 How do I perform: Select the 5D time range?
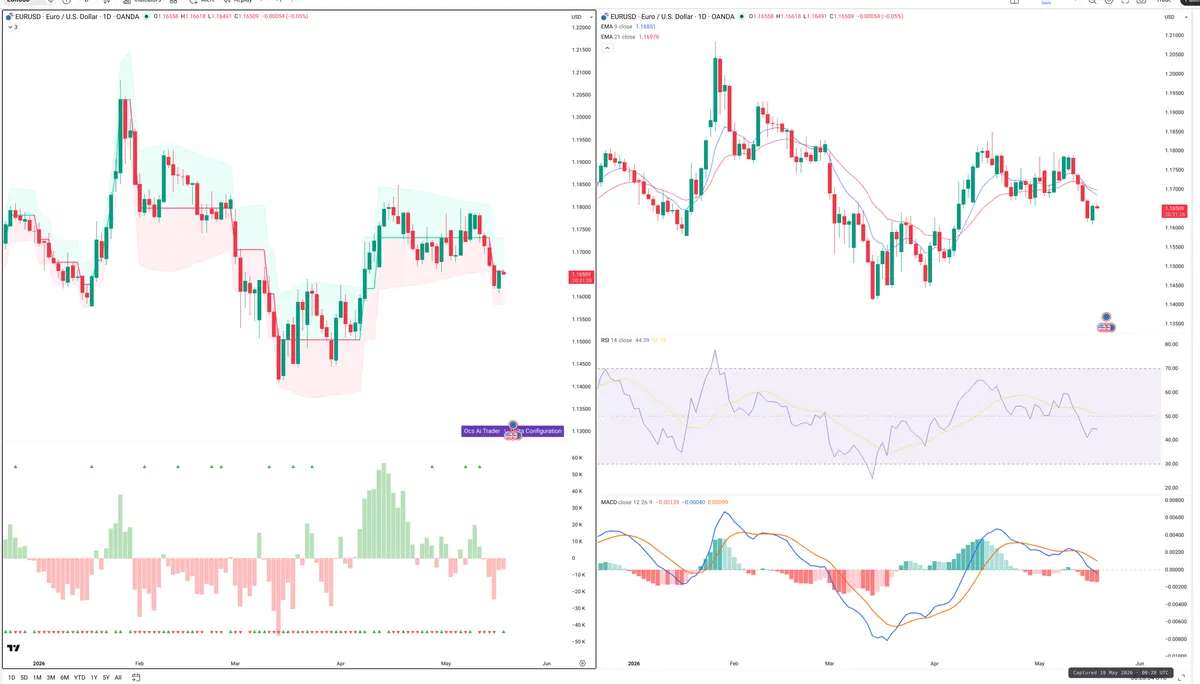25,677
